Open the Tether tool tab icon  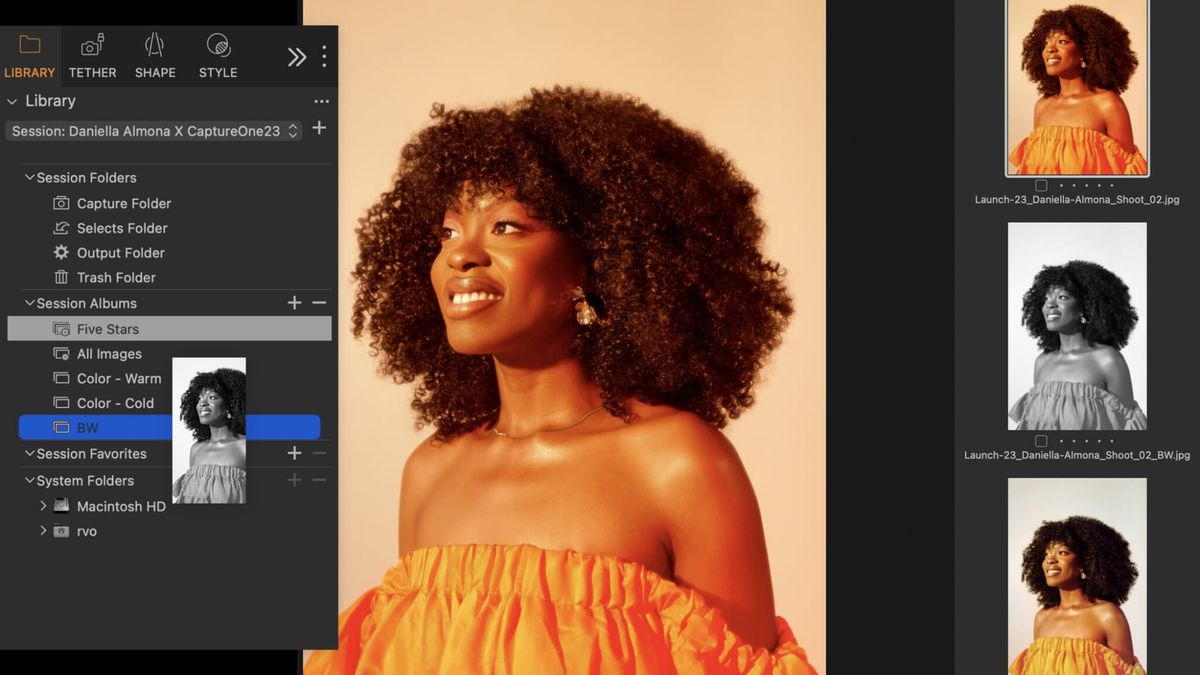pyautogui.click(x=92, y=44)
